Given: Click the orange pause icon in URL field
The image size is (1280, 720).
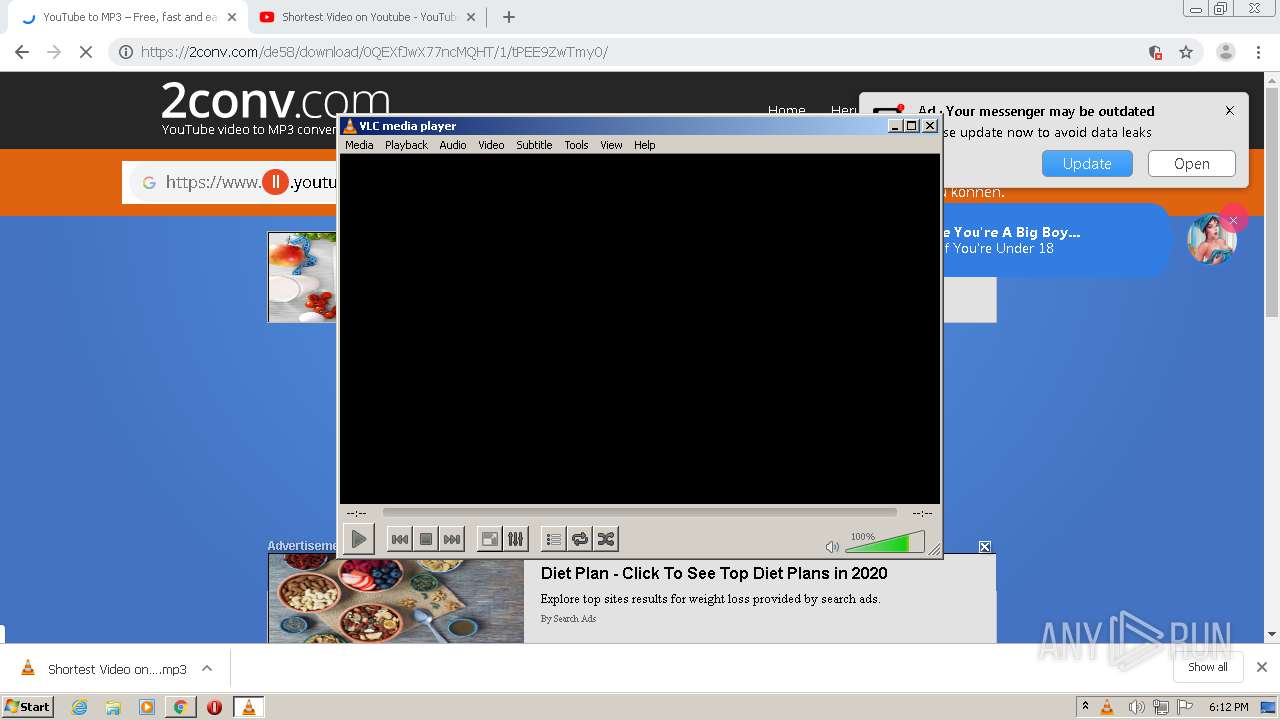Looking at the screenshot, I should (275, 182).
